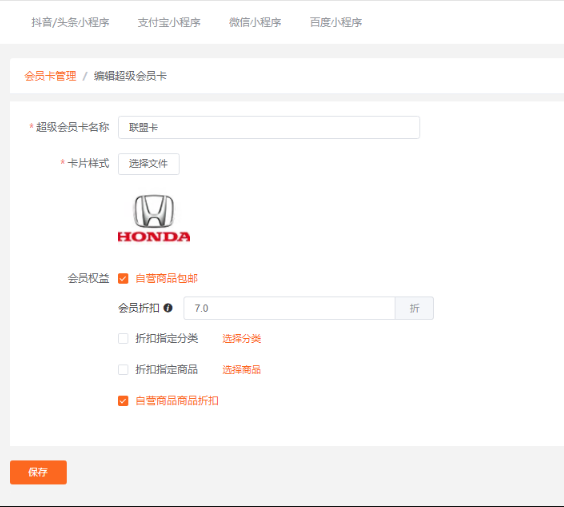Click the 选择文件 upload button
564x507 pixels.
pos(149,164)
